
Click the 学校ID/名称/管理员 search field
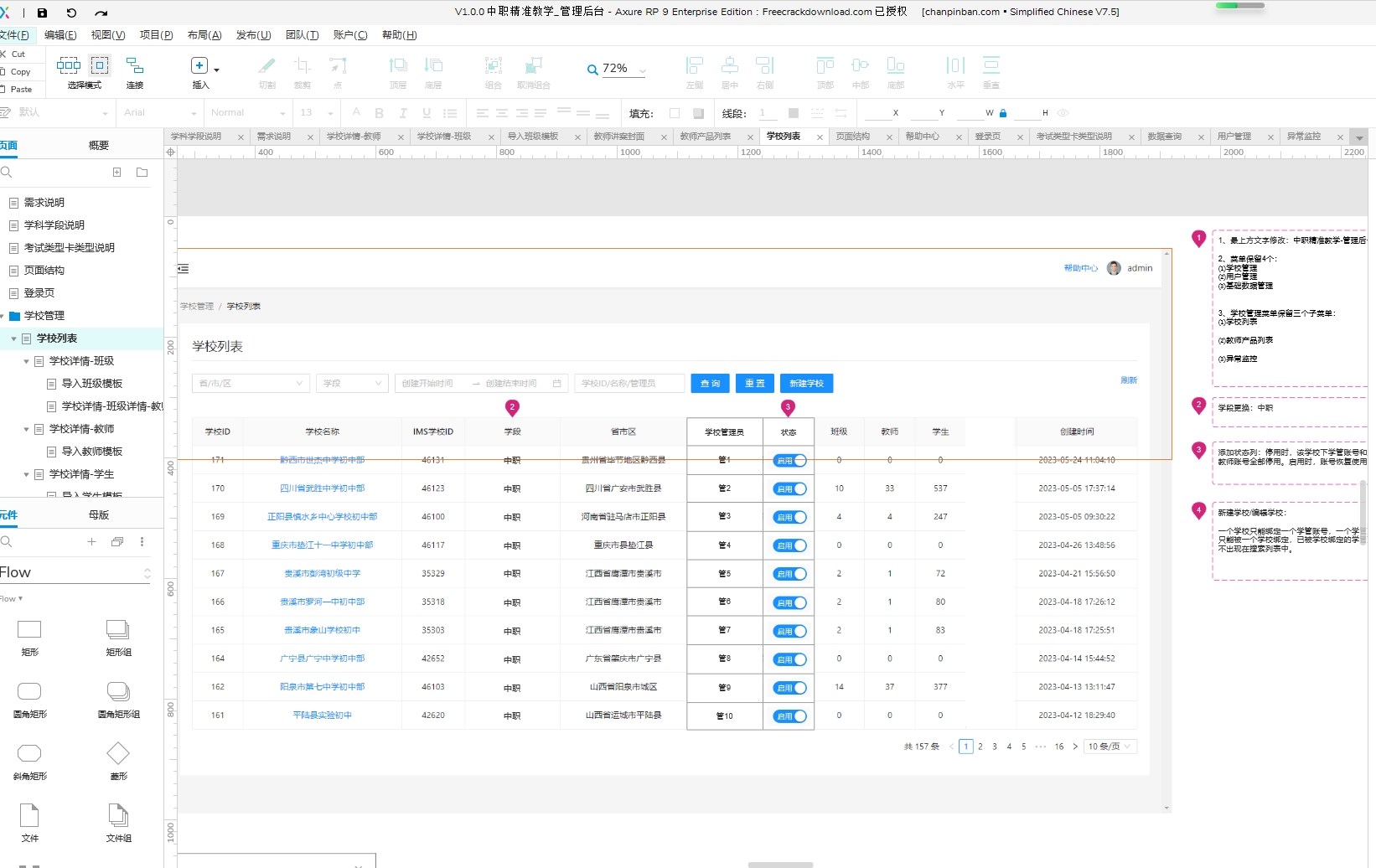(x=629, y=384)
